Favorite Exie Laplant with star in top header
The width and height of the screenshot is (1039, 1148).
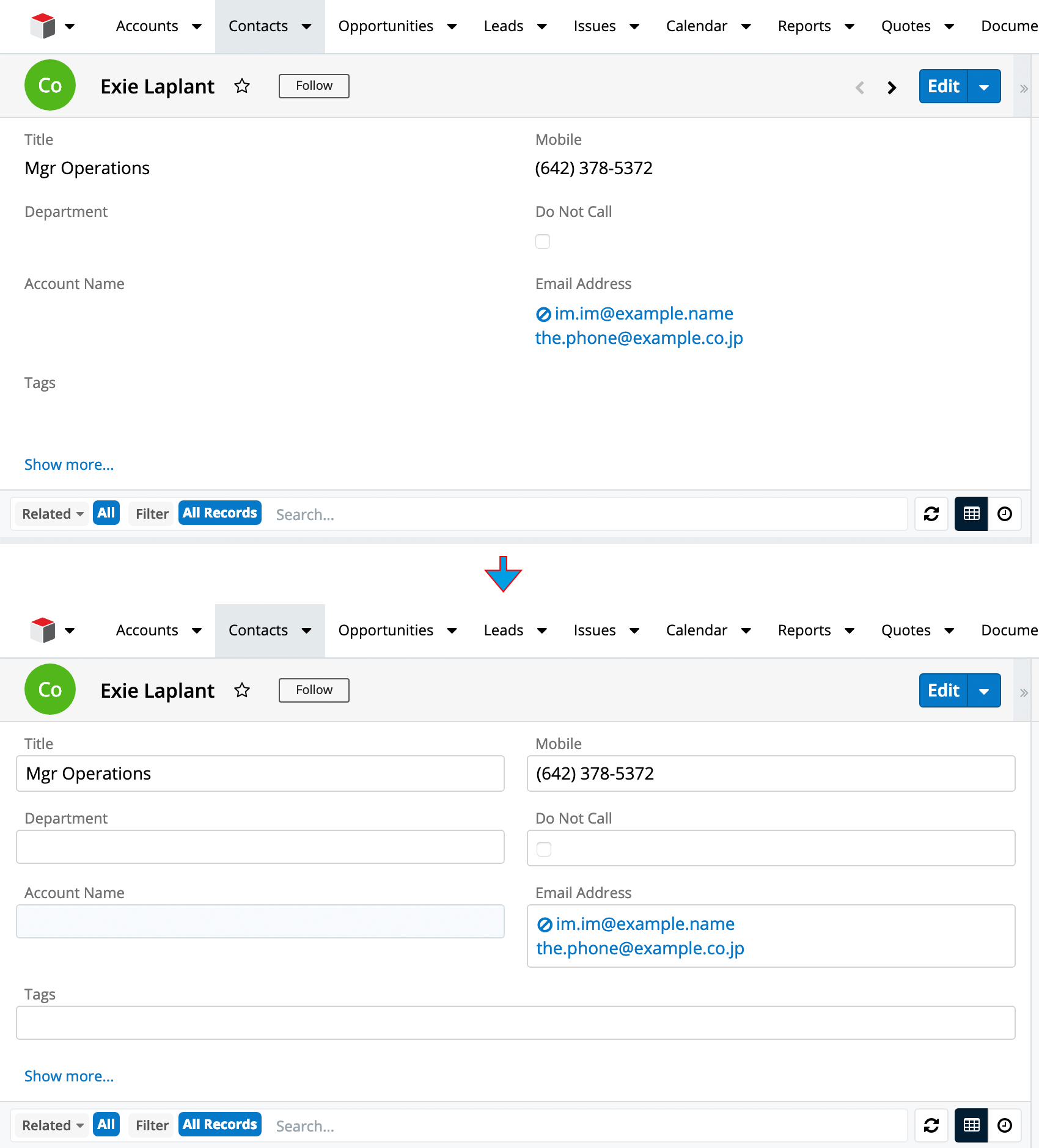(x=242, y=86)
